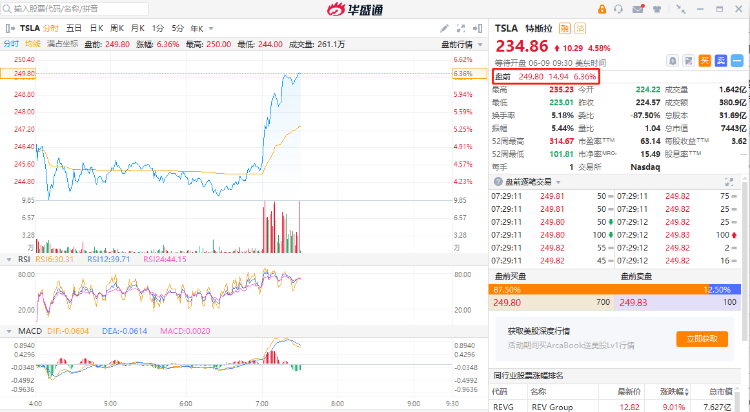Toggle the DIF line in MACD
Viewport: 750px width, 412px height.
click(x=68, y=331)
